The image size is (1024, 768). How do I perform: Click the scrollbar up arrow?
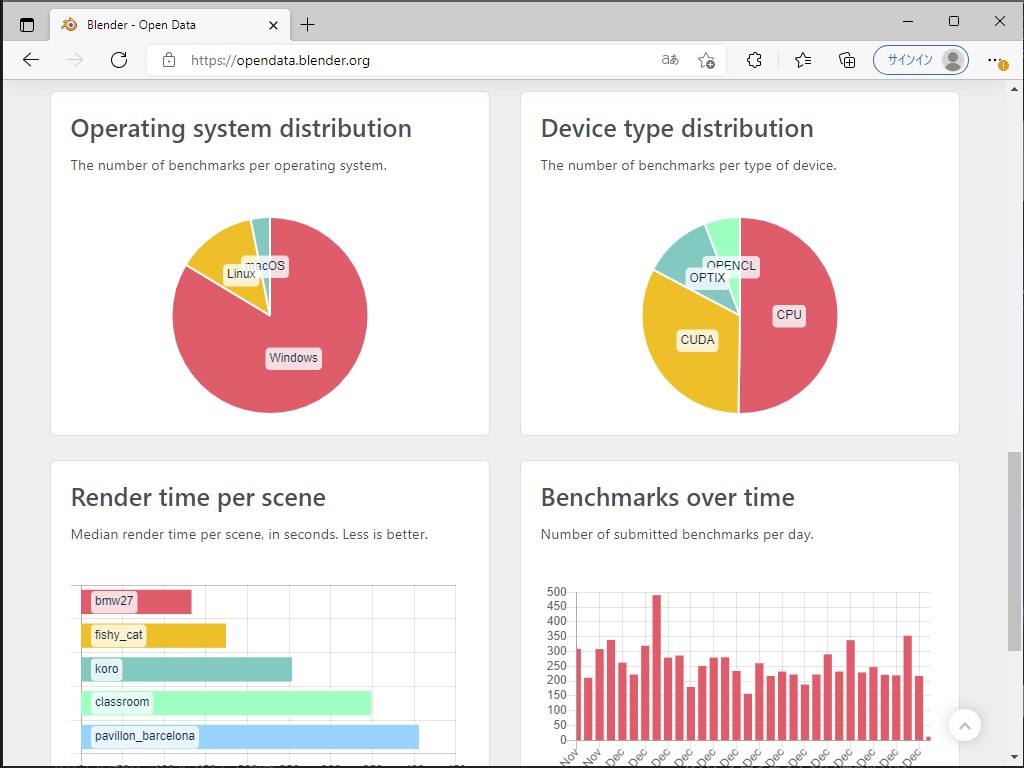click(x=1014, y=89)
